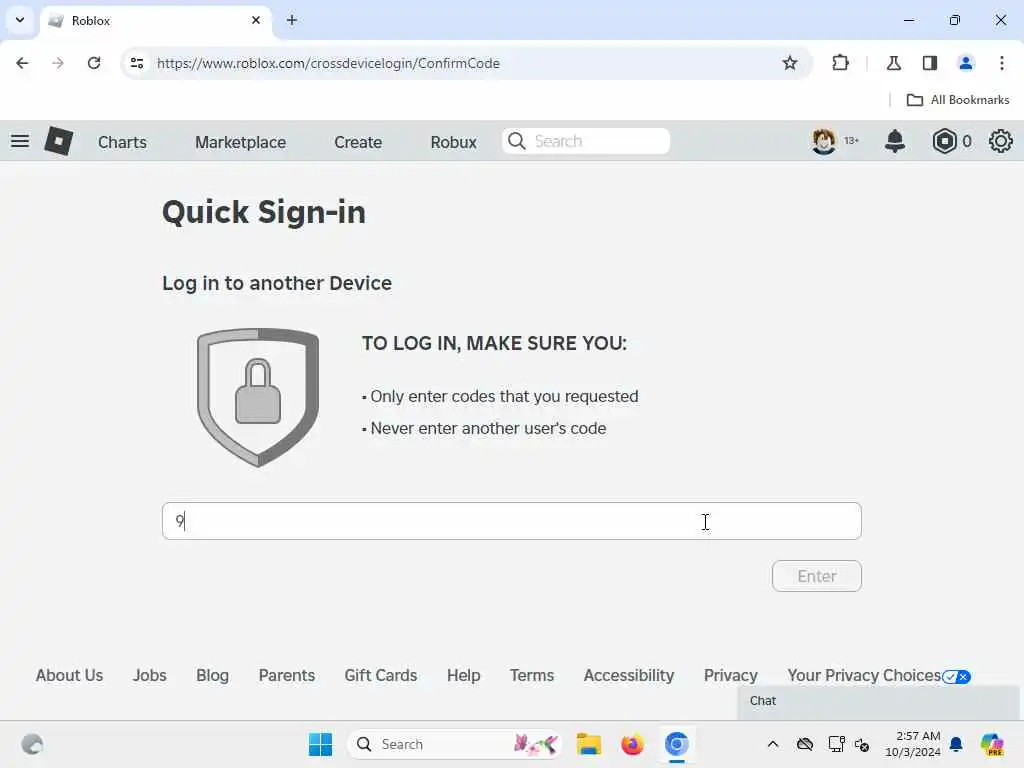The image size is (1024, 768).
Task: Open the Robux balance icon
Action: (x=944, y=141)
